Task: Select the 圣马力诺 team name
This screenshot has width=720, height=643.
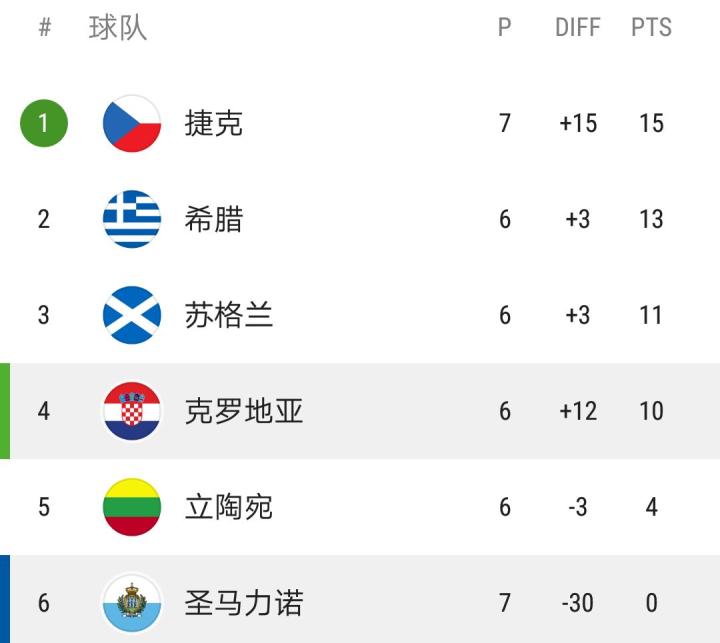Action: tap(244, 603)
